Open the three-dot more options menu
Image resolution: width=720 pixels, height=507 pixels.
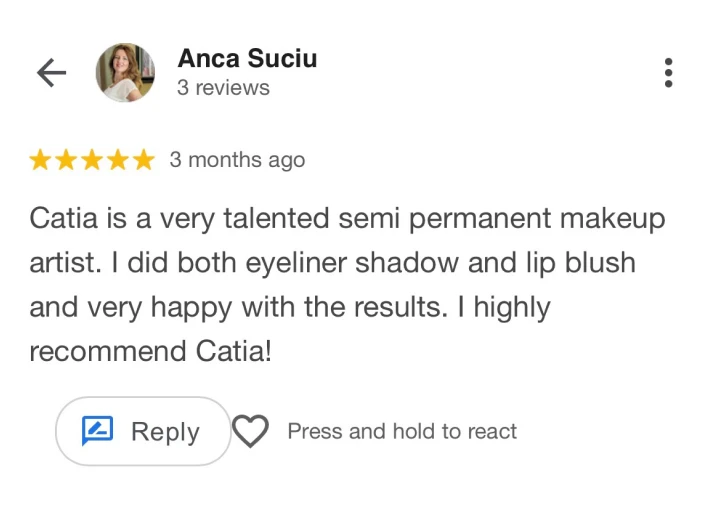pyautogui.click(x=668, y=73)
